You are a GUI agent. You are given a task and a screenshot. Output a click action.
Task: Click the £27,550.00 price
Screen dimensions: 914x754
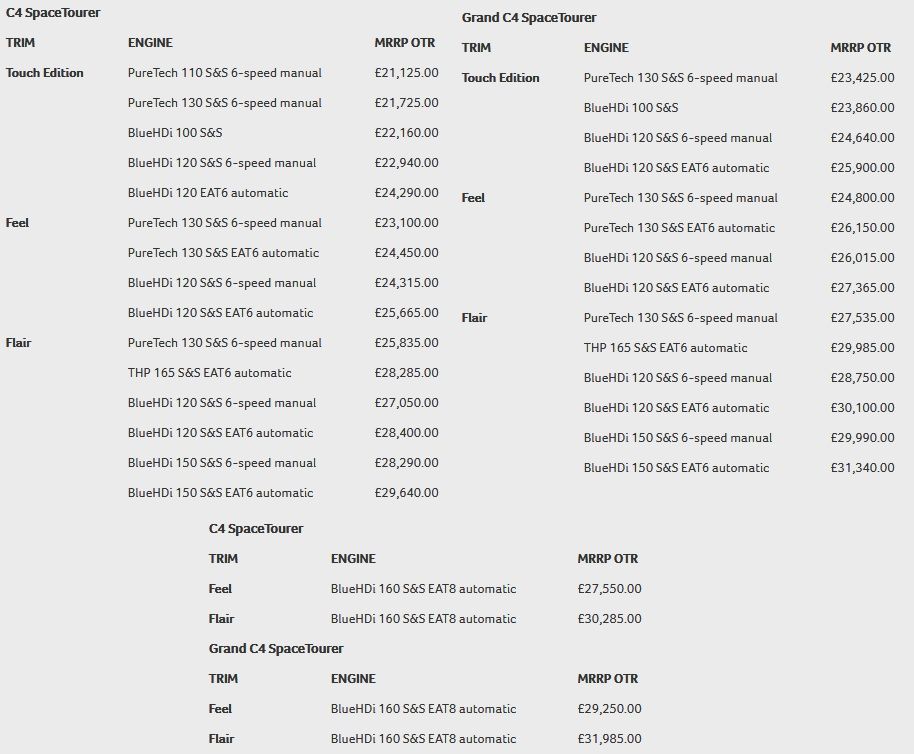[x=609, y=589]
